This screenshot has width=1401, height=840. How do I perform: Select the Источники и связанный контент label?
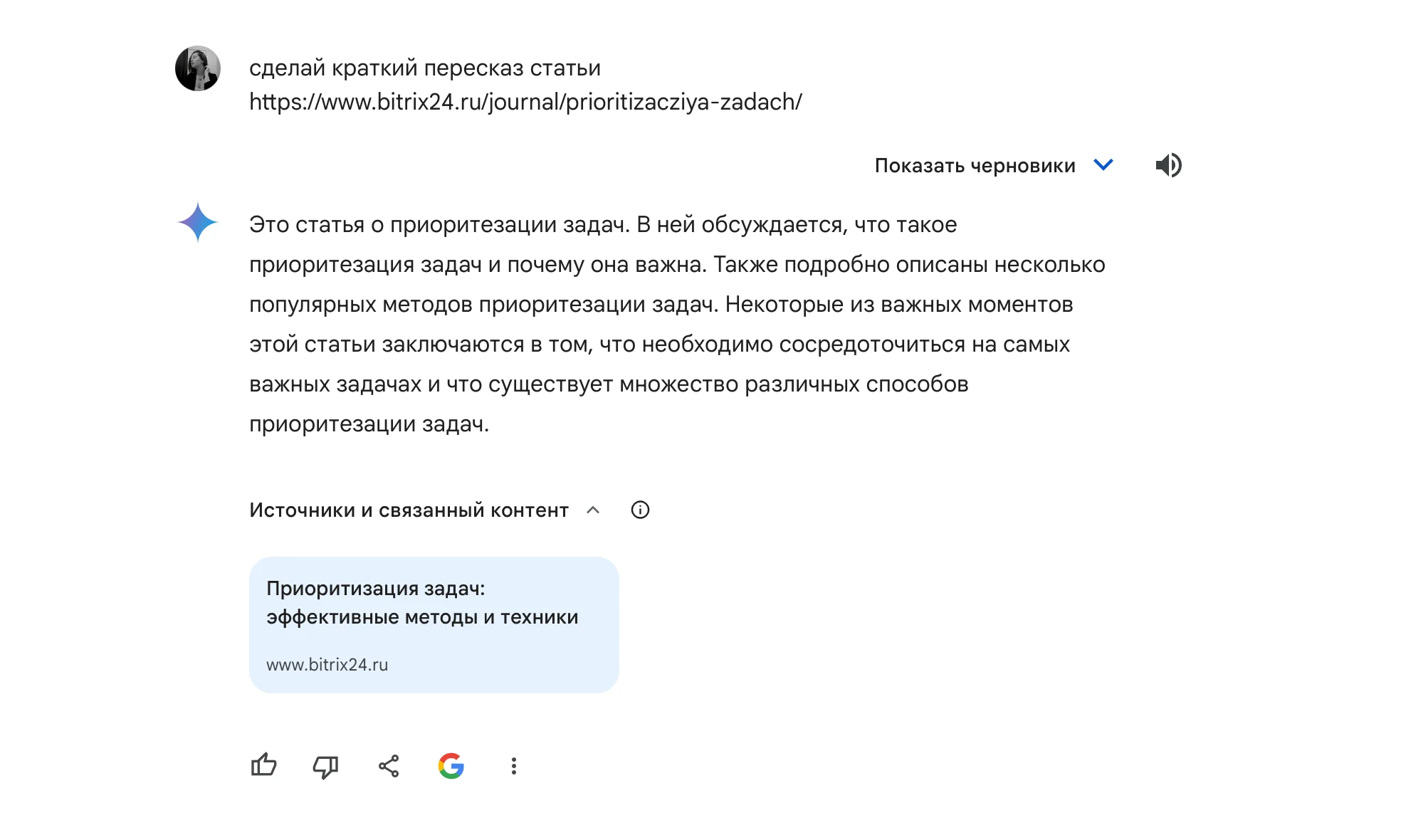coord(408,510)
